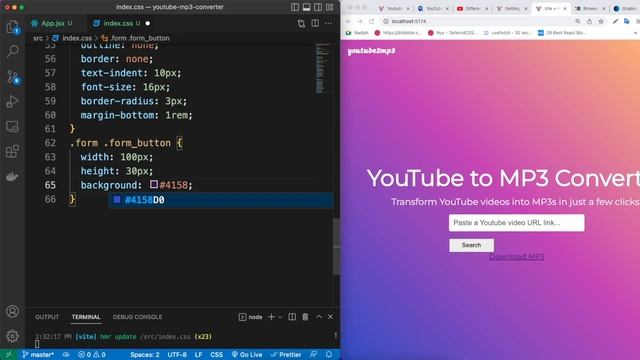Viewport: 640px width, 360px height.
Task: Click the browser Back arrow
Action: coord(348,21)
